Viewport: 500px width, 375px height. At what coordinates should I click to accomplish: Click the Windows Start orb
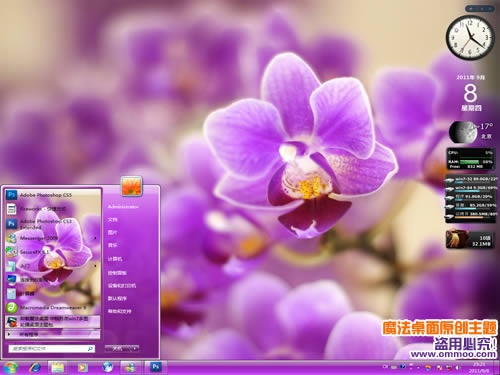pyautogui.click(x=10, y=367)
